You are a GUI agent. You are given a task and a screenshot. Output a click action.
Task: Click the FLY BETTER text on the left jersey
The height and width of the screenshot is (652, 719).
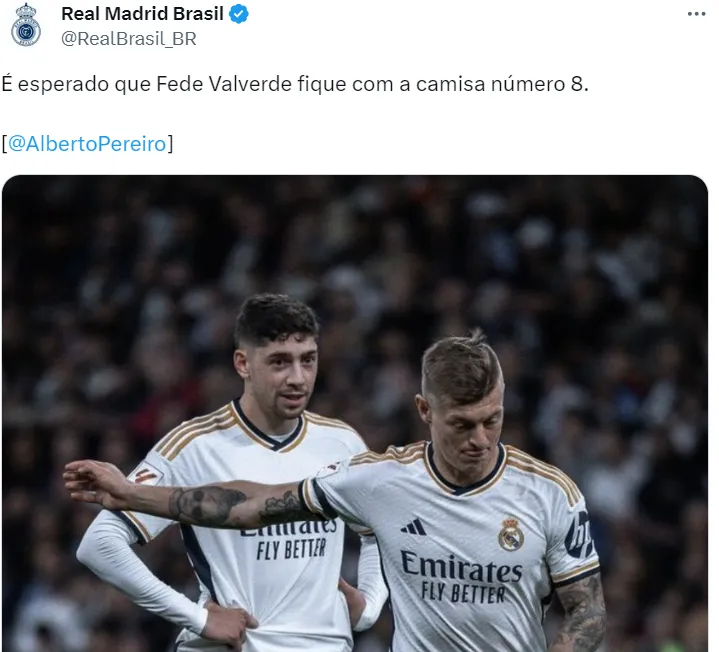coord(291,549)
